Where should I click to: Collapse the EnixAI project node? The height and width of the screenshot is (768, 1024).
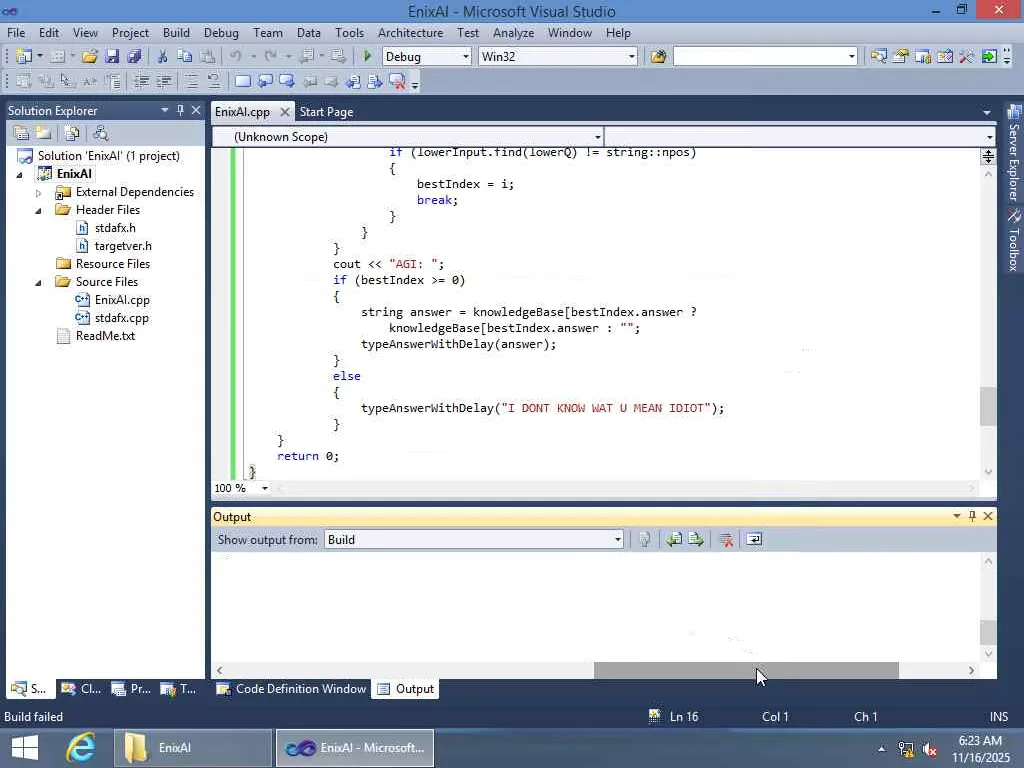coord(20,175)
